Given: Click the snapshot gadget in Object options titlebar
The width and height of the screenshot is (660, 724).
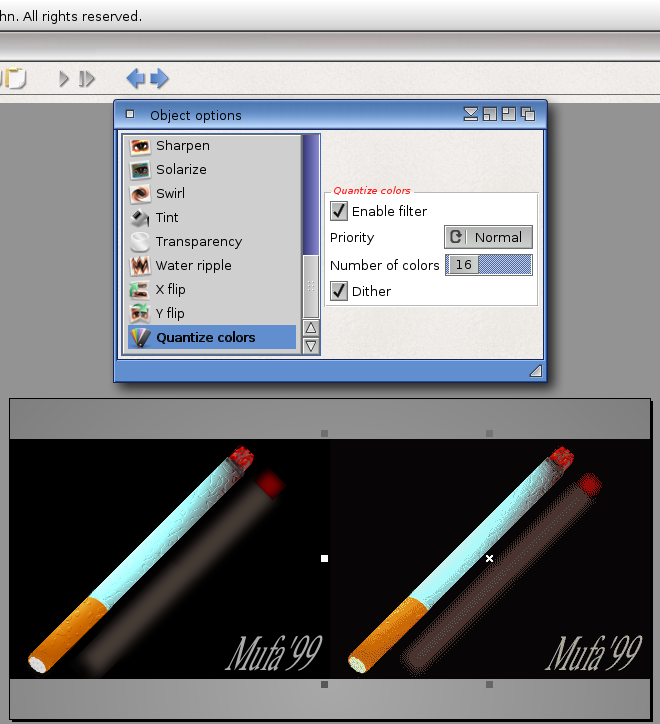Looking at the screenshot, I should coord(509,114).
